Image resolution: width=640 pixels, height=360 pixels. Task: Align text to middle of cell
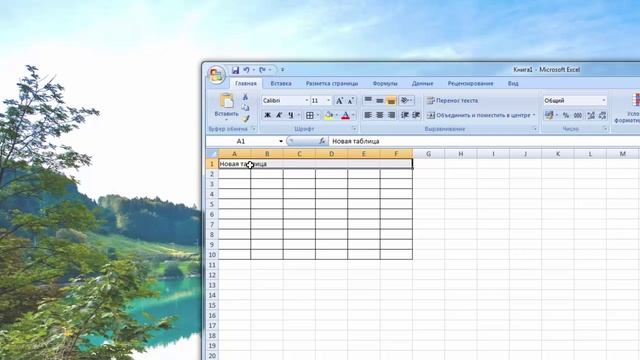click(x=380, y=100)
